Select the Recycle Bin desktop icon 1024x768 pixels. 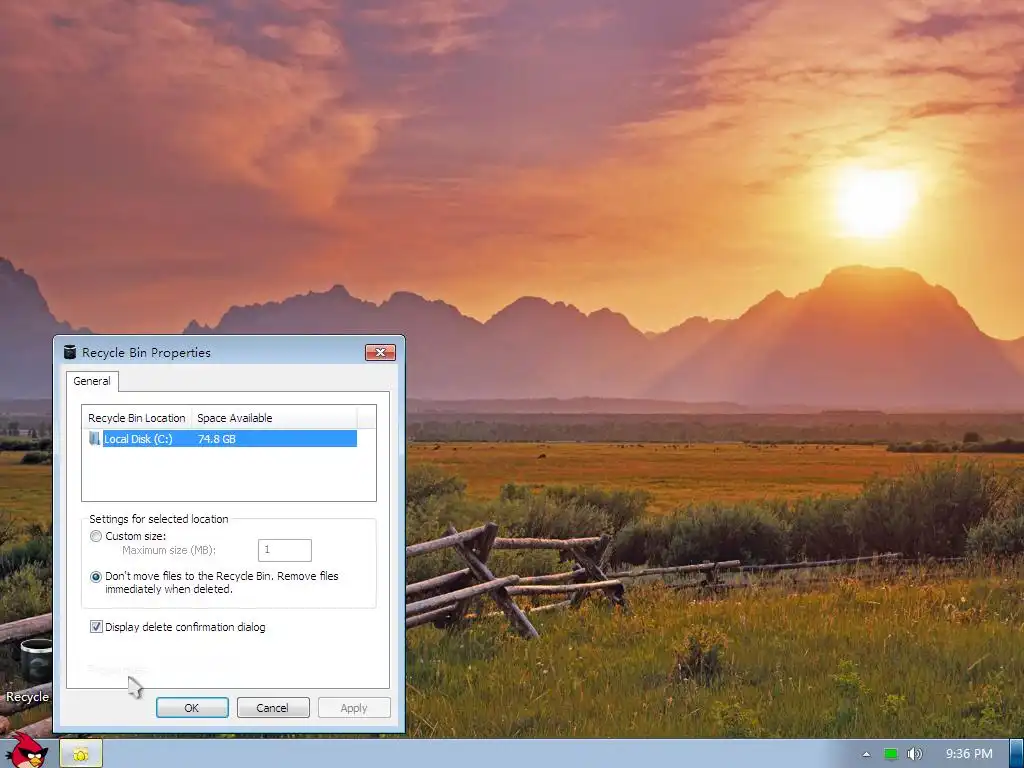[x=29, y=669]
